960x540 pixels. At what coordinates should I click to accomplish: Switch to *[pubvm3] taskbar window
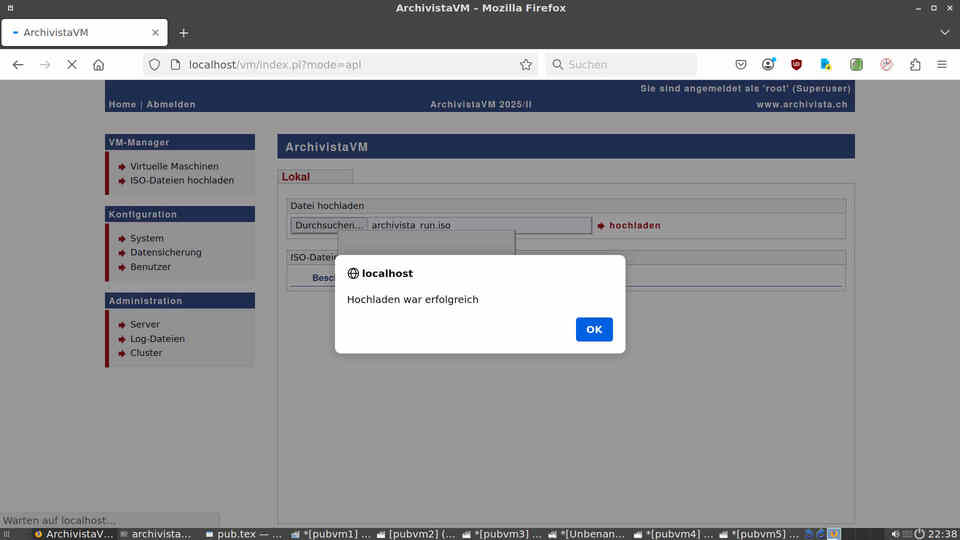pos(502,534)
